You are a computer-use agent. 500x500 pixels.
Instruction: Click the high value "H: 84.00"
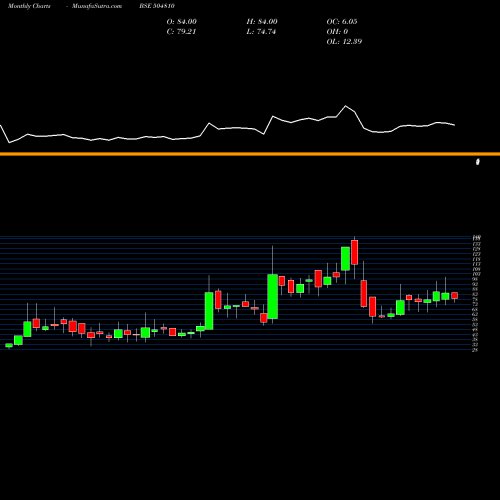point(262,22)
